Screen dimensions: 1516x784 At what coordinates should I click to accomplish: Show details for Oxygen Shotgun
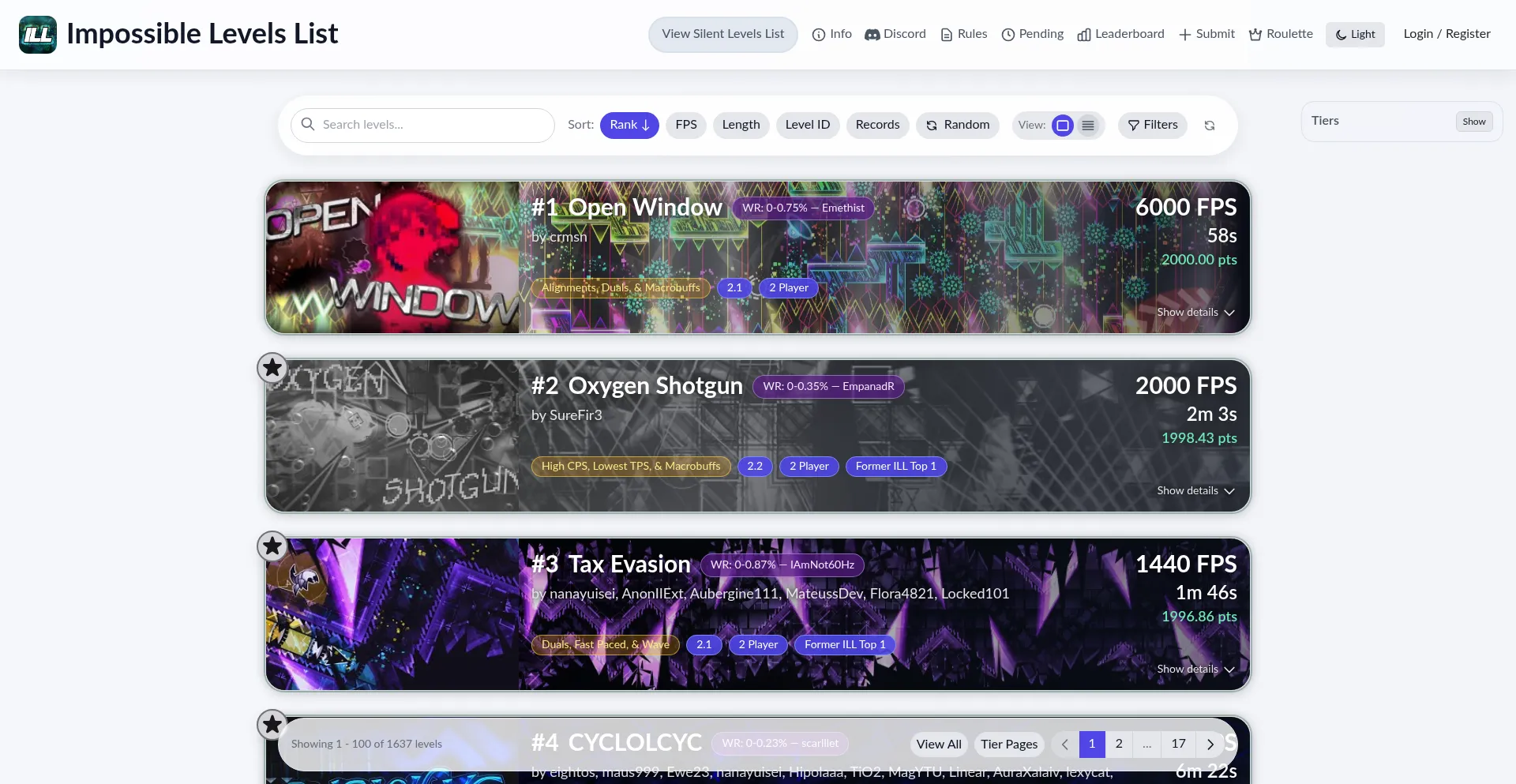click(x=1195, y=491)
